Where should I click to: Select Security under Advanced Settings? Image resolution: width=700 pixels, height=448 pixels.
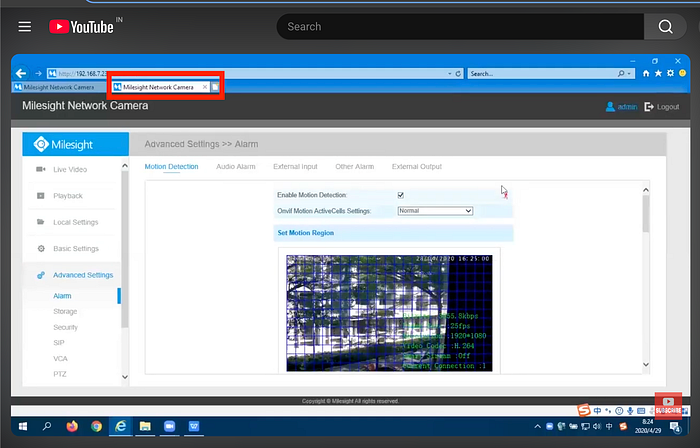[x=66, y=327]
